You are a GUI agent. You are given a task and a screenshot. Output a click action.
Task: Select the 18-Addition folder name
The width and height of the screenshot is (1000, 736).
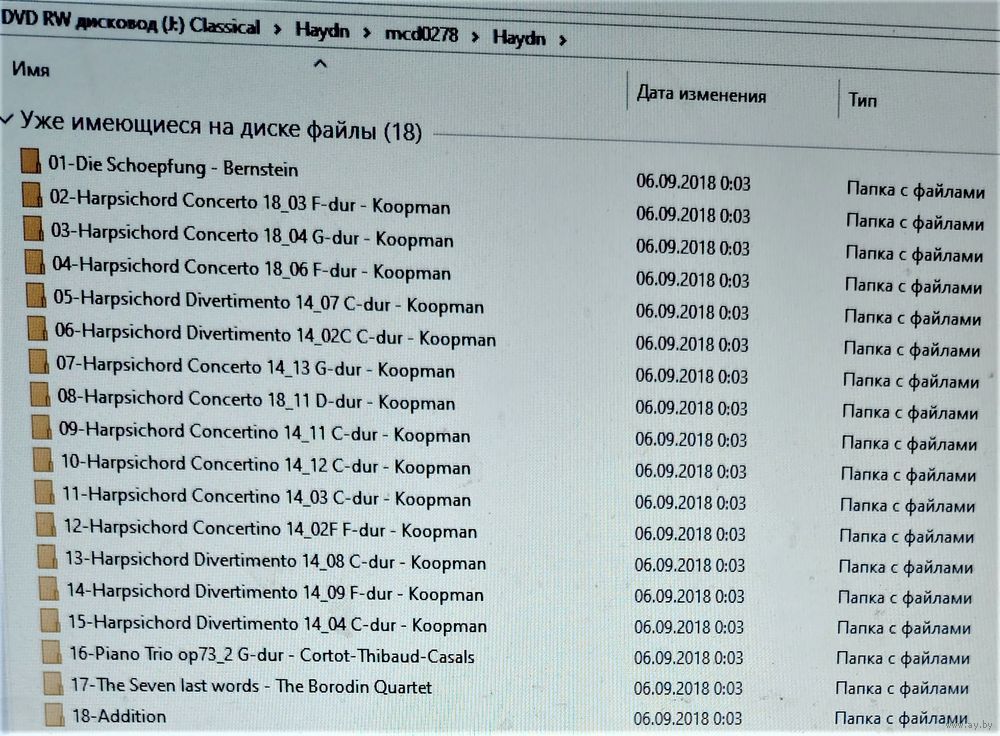click(x=119, y=716)
